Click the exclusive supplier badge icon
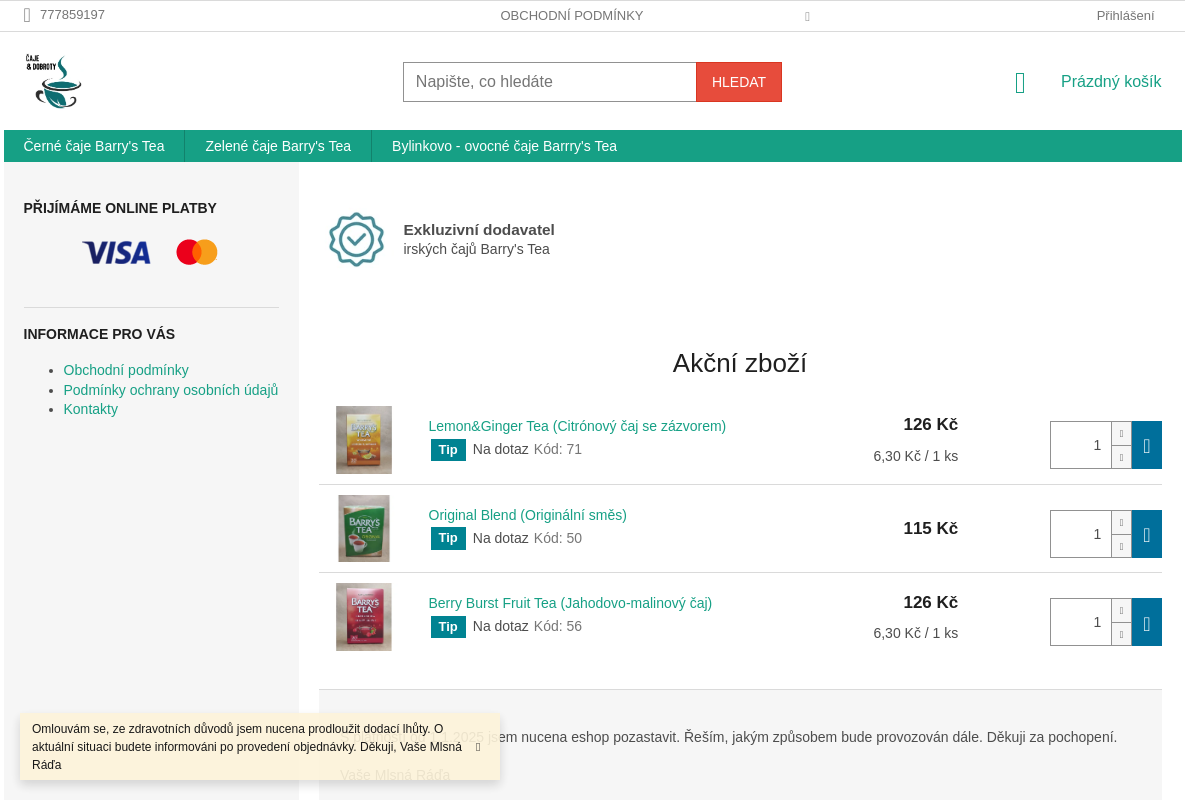The width and height of the screenshot is (1200, 800). (x=356, y=239)
